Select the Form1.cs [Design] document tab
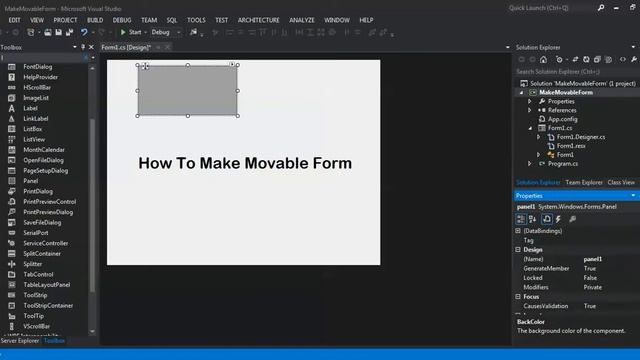This screenshot has height=360, width=640. click(126, 47)
